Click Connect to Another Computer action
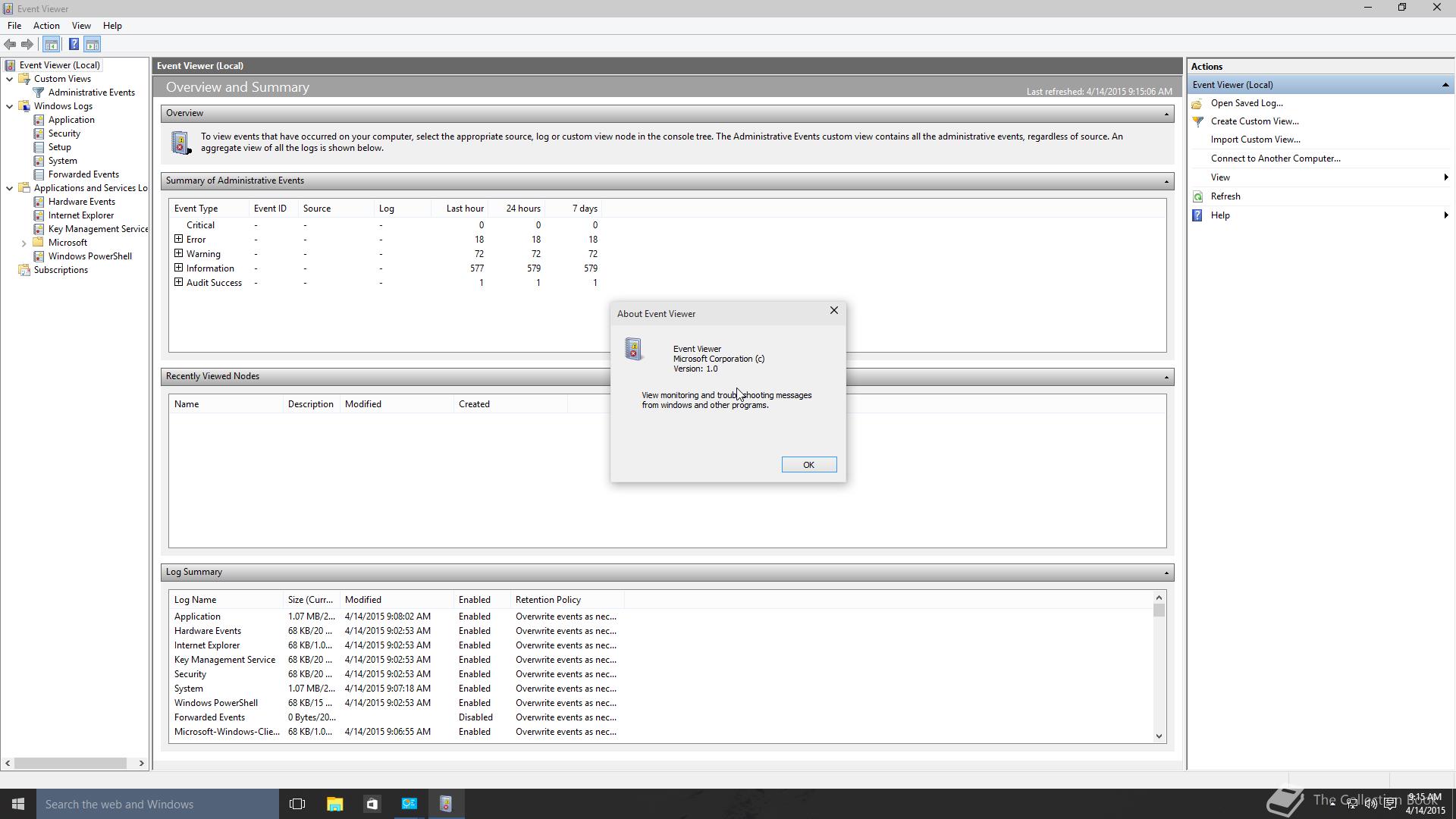 pos(1276,158)
